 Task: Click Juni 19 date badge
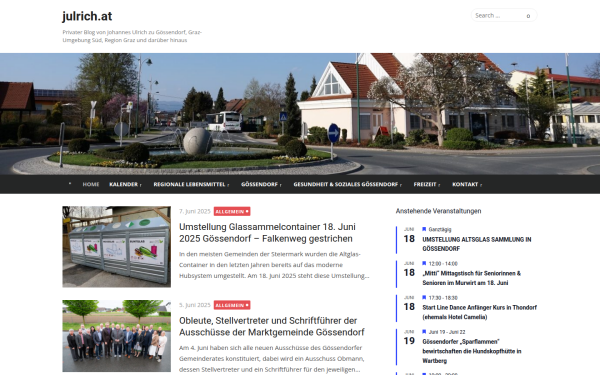click(409, 338)
